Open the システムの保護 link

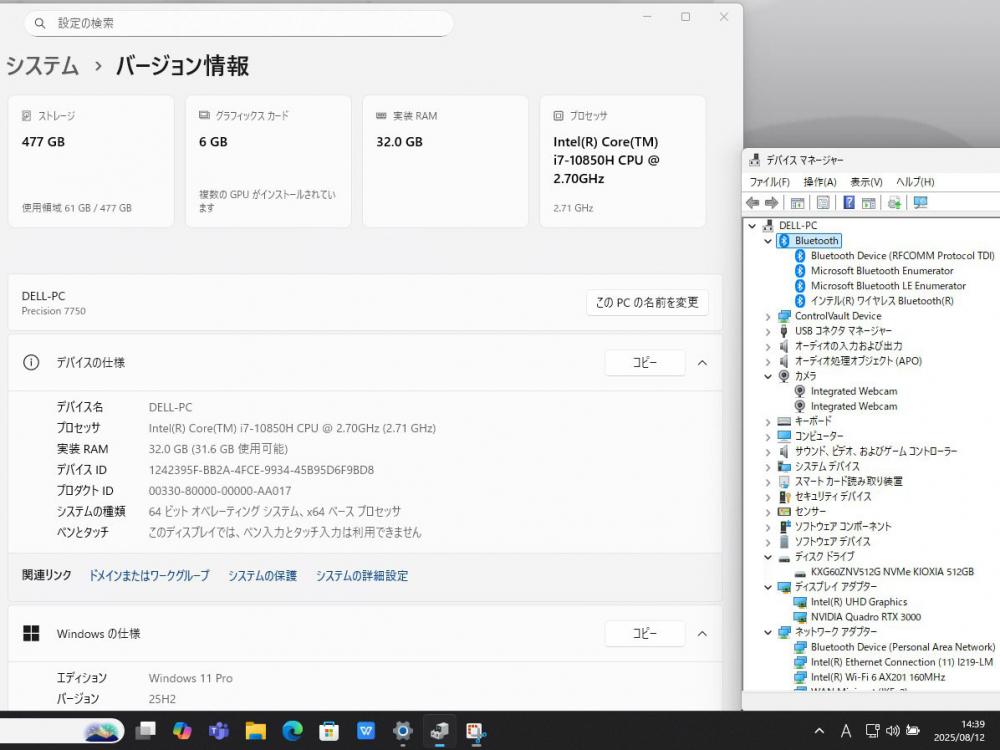point(262,576)
